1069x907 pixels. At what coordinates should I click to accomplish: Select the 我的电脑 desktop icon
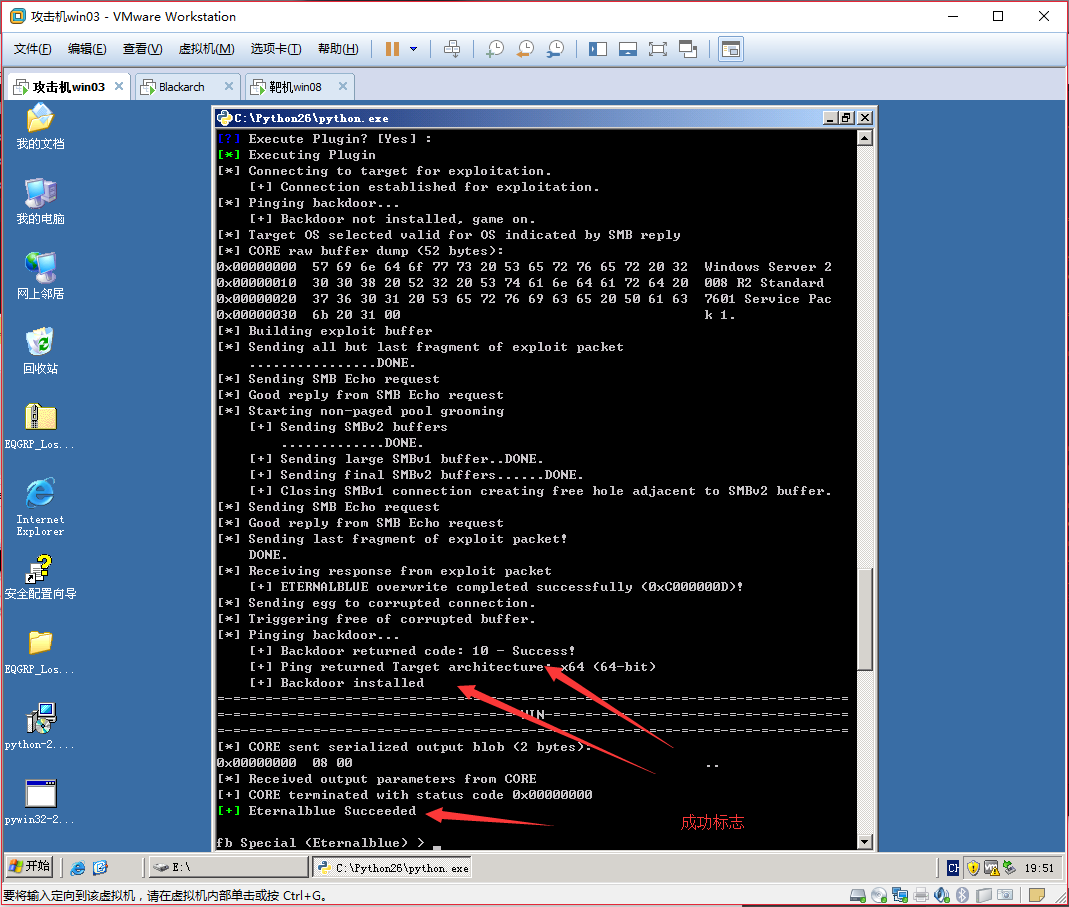tap(40, 201)
